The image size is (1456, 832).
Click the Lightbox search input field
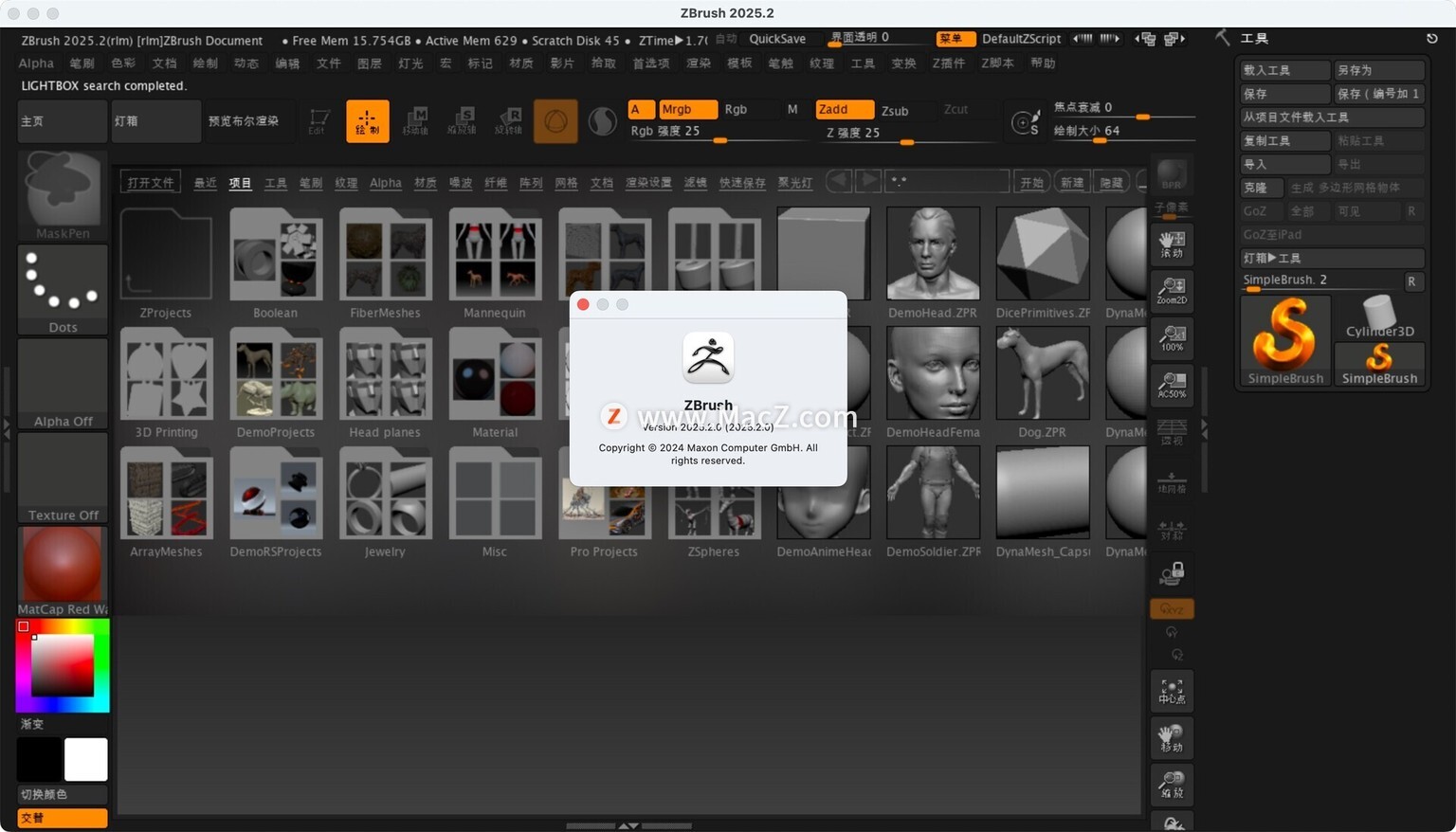(947, 181)
